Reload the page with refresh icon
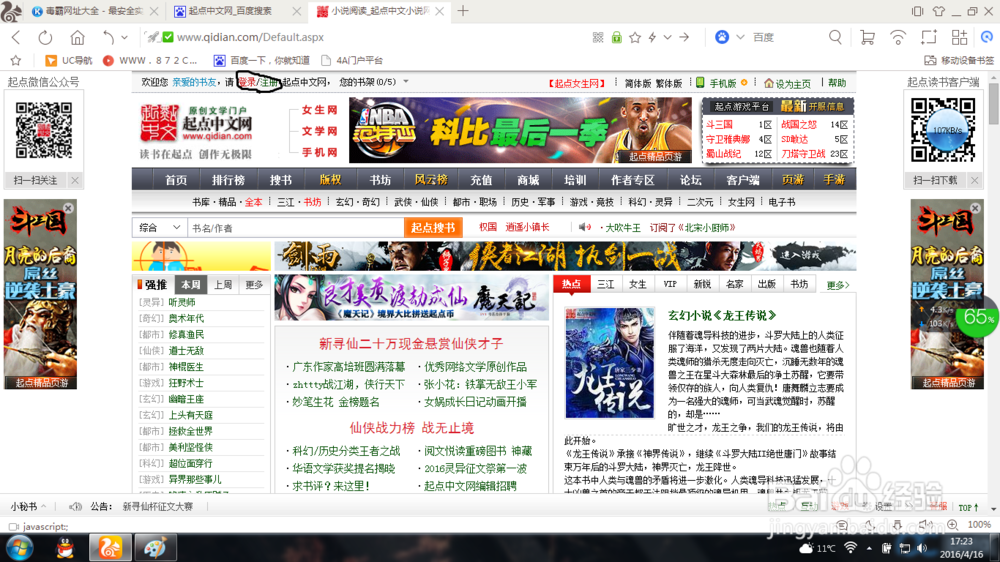This screenshot has width=1000, height=562. (45, 38)
